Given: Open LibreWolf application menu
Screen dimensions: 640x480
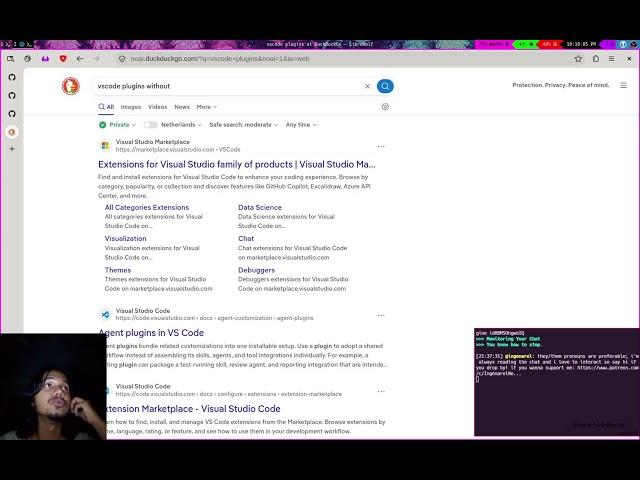Looking at the screenshot, I should pos(611,59).
